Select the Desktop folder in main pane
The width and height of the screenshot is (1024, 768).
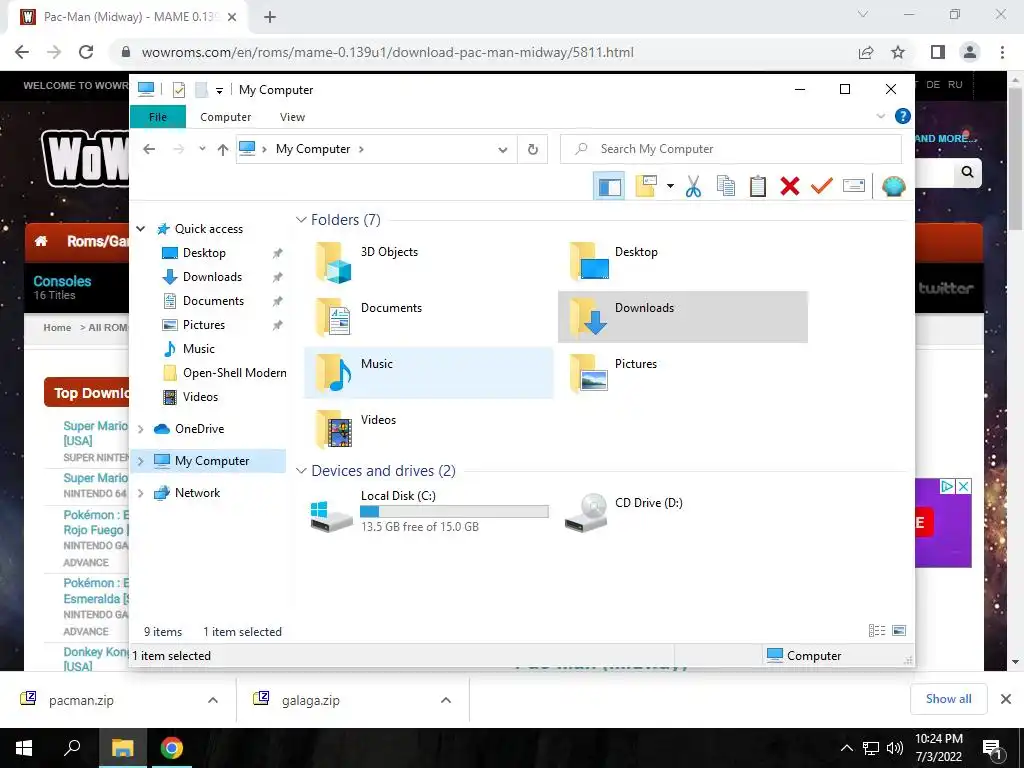tap(683, 261)
